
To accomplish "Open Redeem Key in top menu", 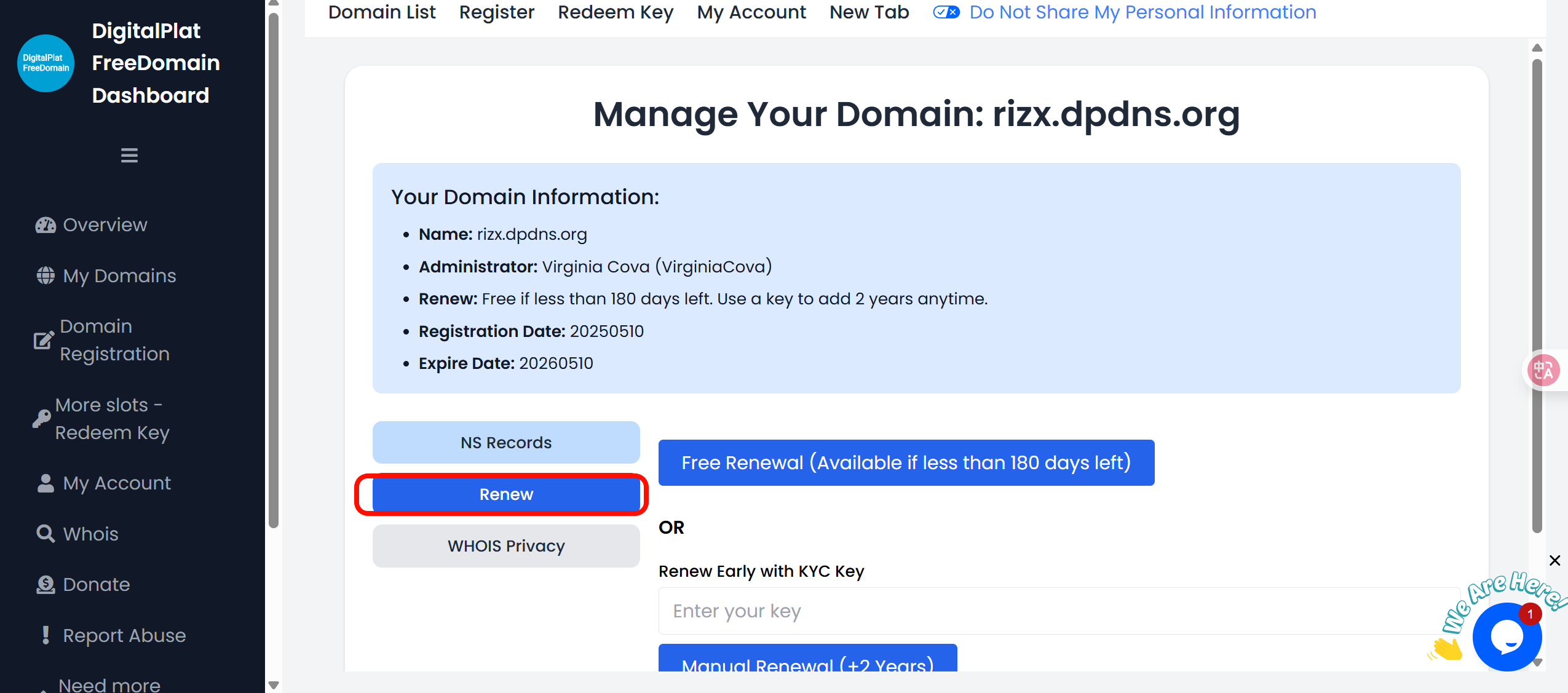I will point(616,12).
